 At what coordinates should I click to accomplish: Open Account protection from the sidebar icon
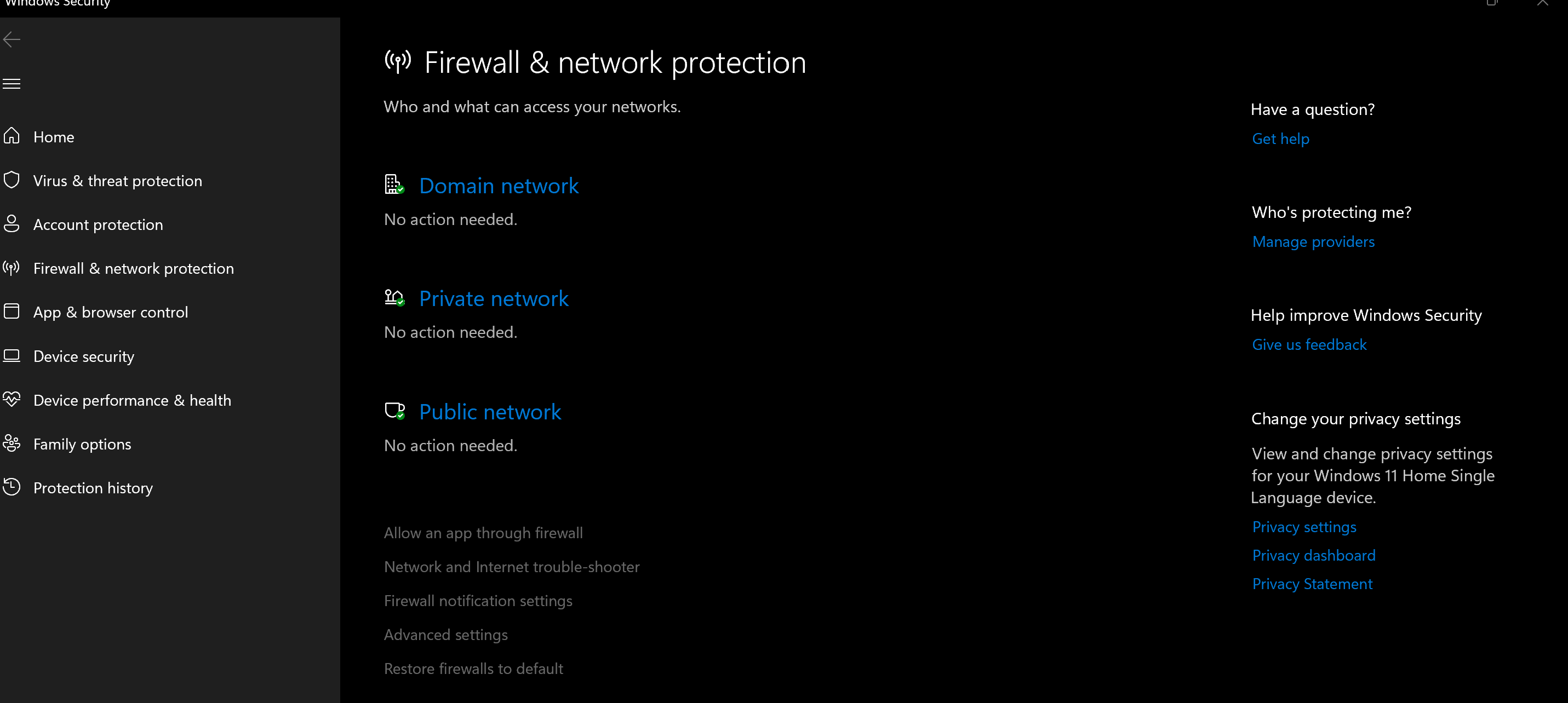coord(12,224)
